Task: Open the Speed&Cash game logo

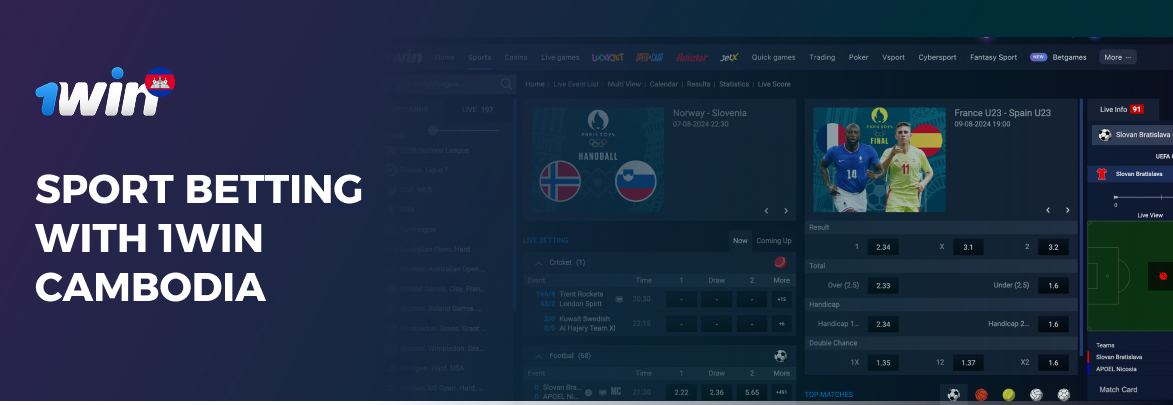Action: pos(649,58)
